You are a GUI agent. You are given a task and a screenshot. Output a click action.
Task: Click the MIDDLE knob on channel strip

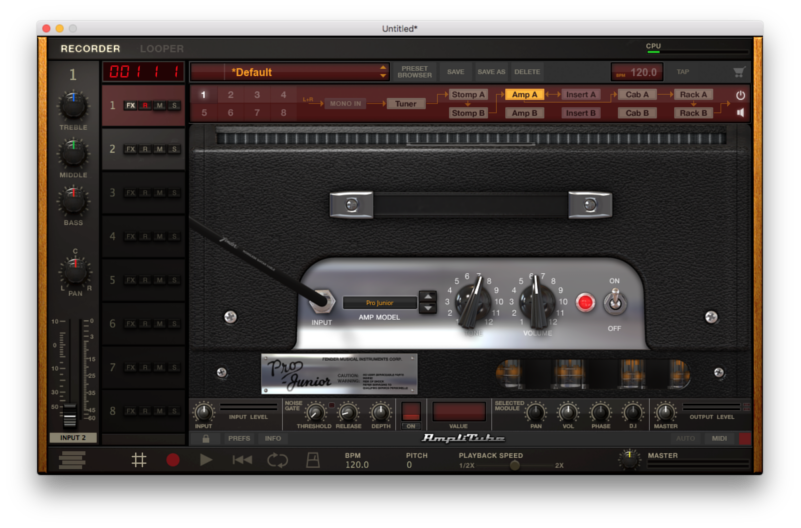pyautogui.click(x=73, y=153)
